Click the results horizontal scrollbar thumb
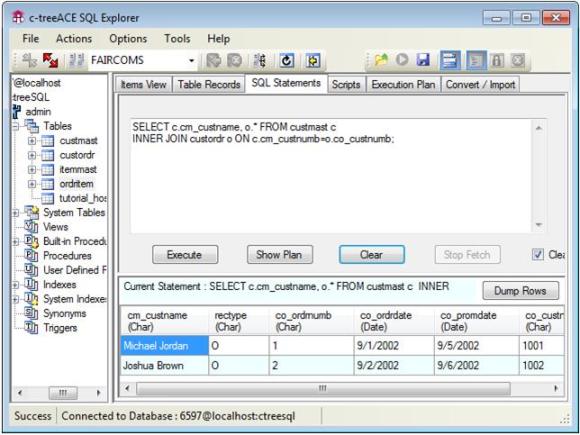The image size is (580, 435). 323,388
